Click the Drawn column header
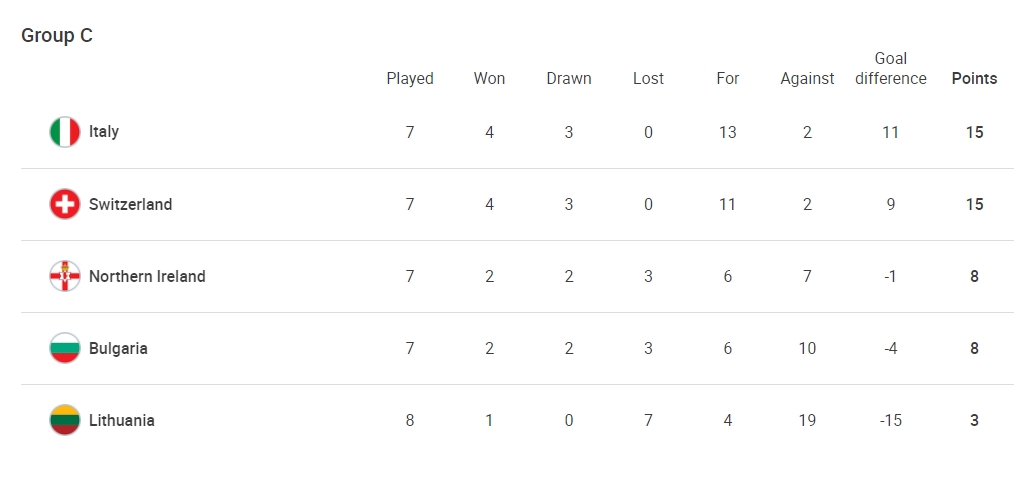Image resolution: width=1036 pixels, height=478 pixels. coord(569,79)
